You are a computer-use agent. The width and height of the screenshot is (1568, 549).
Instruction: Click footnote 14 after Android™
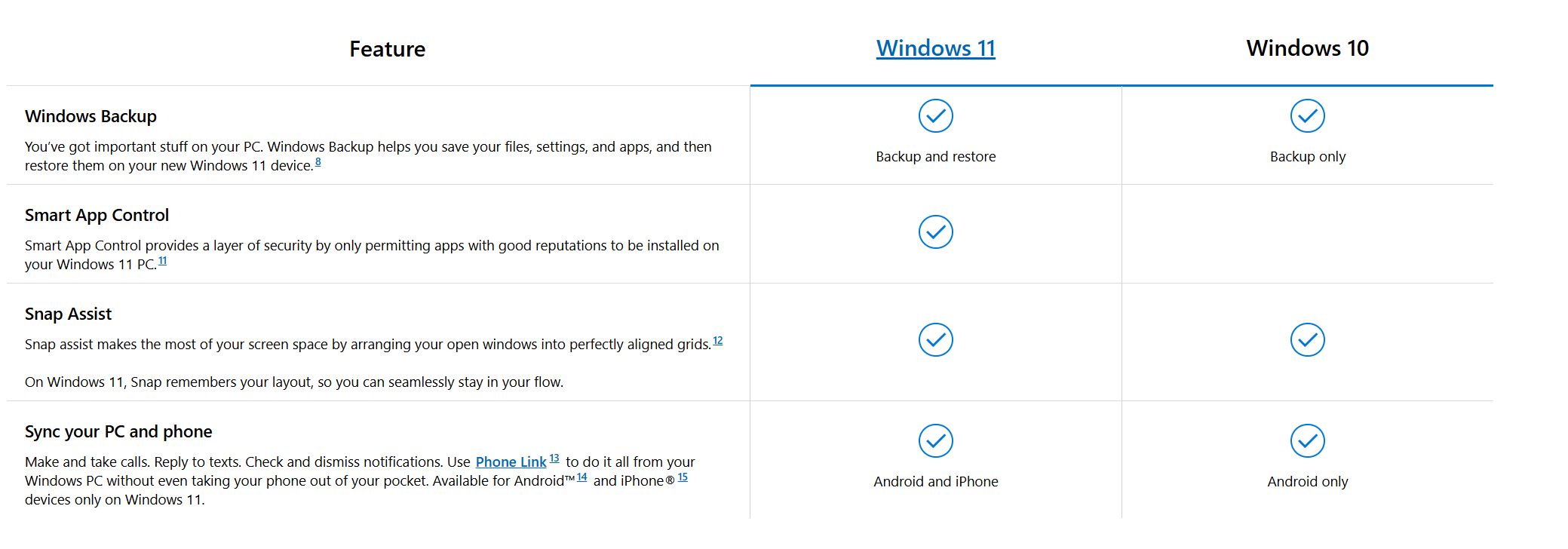581,477
